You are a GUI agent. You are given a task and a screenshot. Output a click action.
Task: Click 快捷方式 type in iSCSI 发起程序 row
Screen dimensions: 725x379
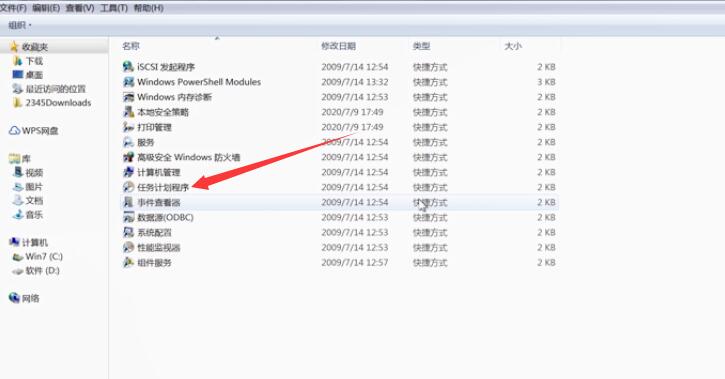(430, 67)
